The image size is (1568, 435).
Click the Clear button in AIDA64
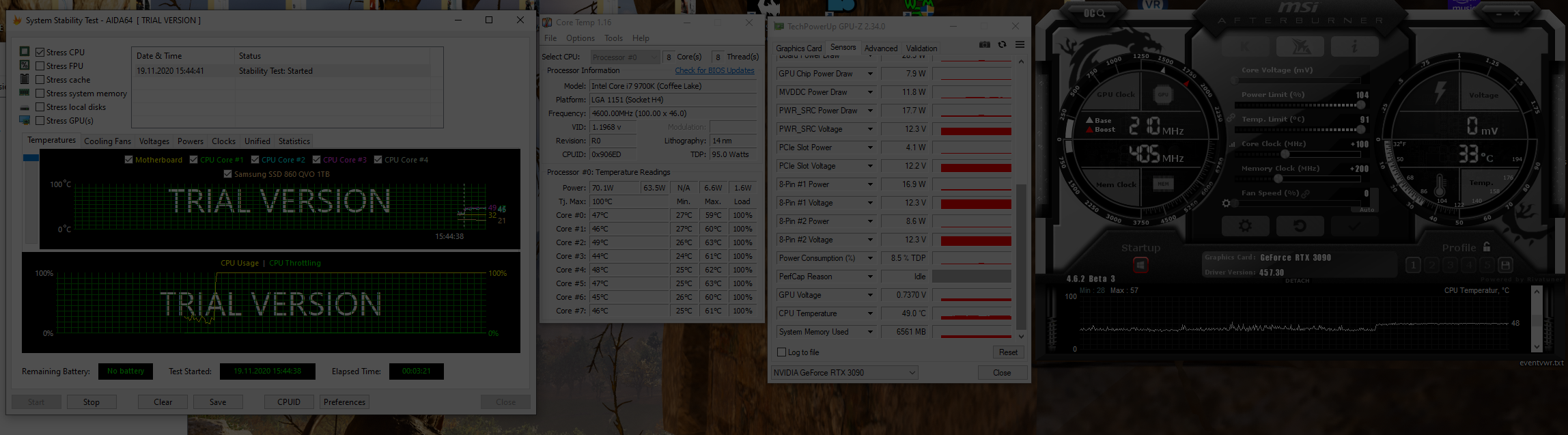coord(163,402)
